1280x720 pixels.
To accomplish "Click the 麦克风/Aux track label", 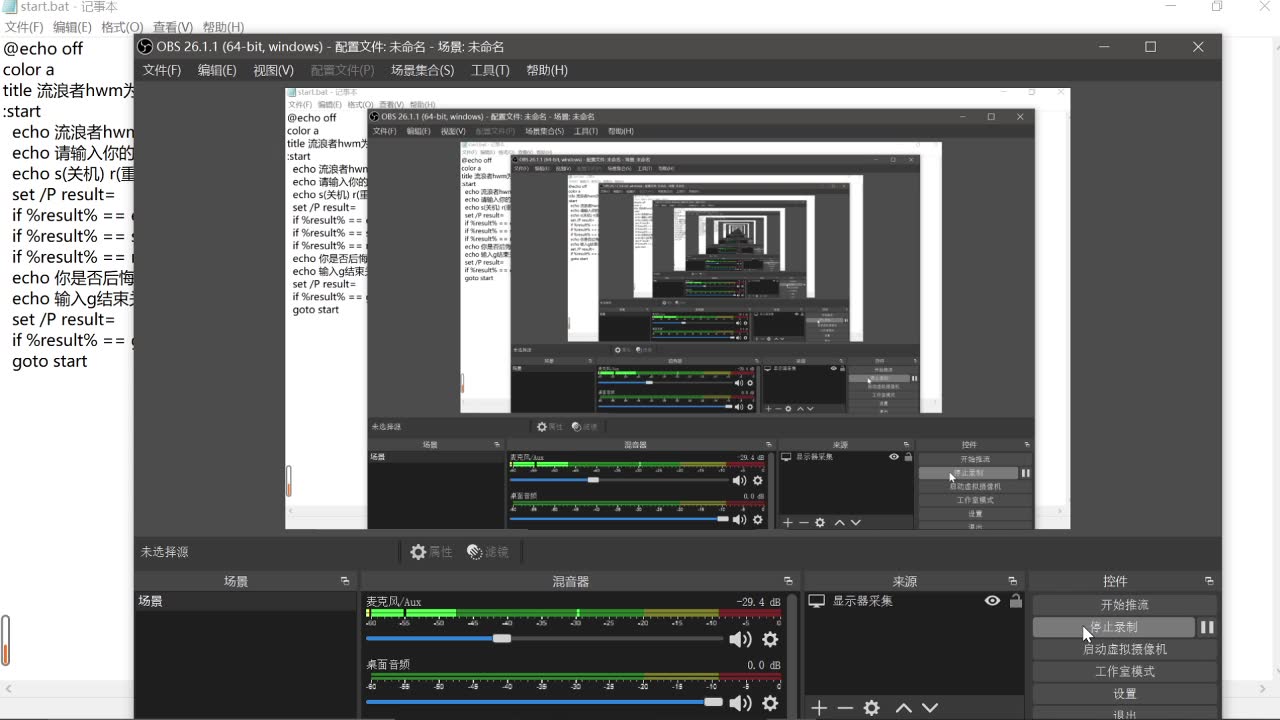I will coord(394,602).
